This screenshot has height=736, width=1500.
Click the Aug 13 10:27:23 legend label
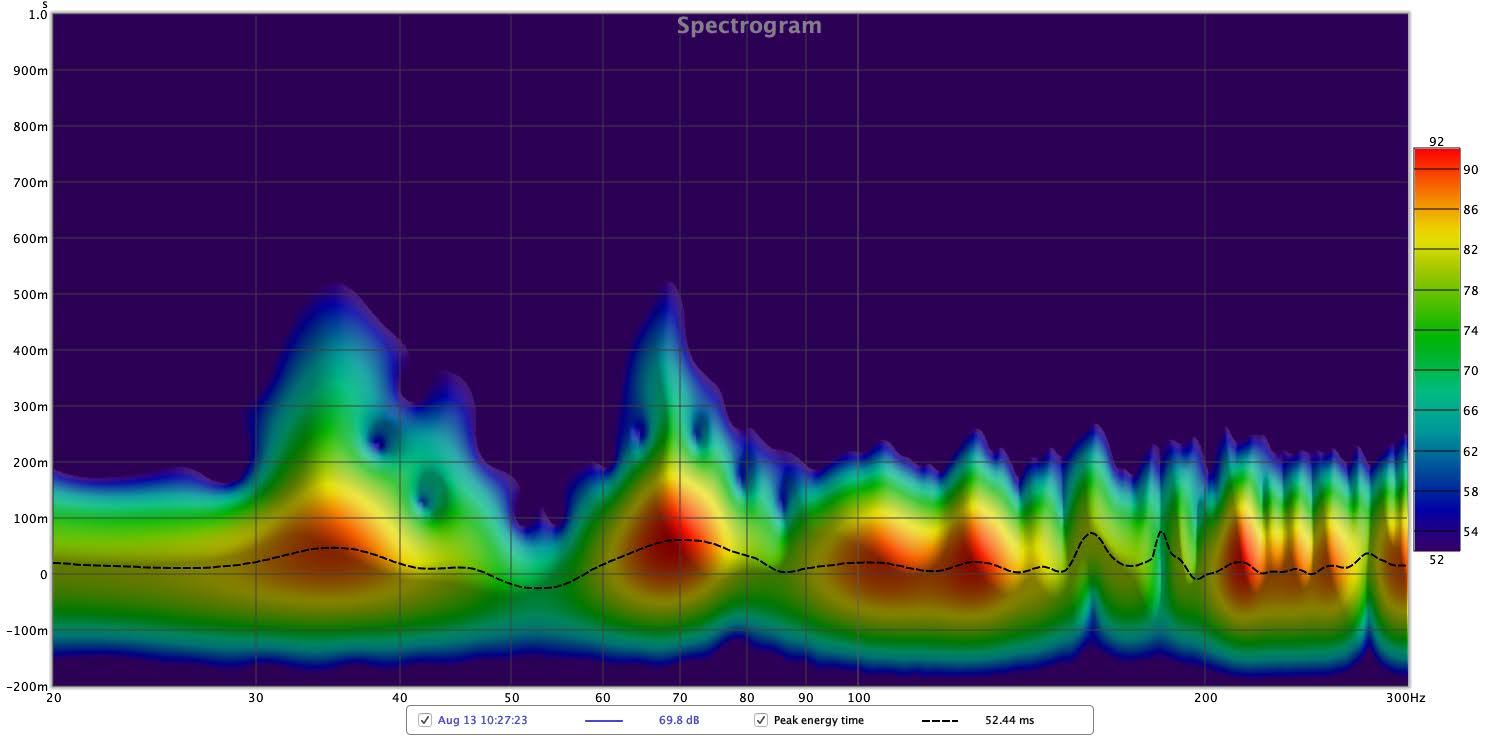[482, 720]
